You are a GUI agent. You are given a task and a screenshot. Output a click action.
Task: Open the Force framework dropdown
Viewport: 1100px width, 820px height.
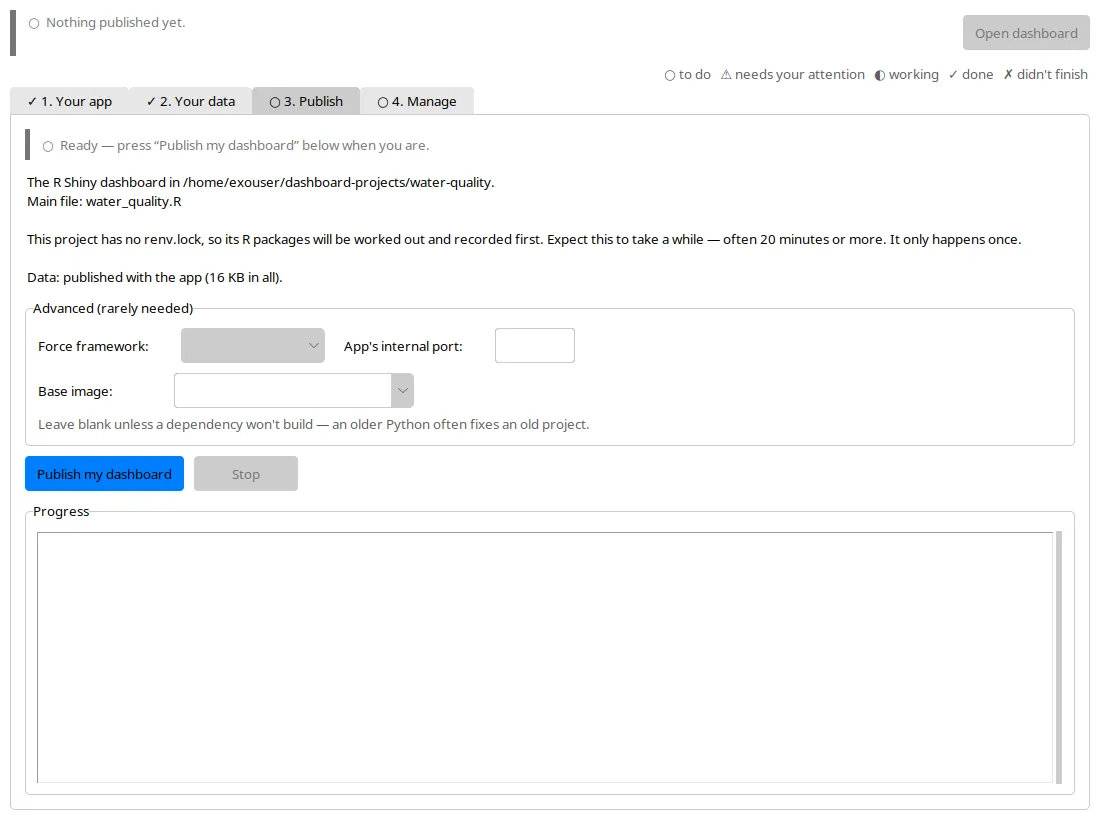pos(253,346)
